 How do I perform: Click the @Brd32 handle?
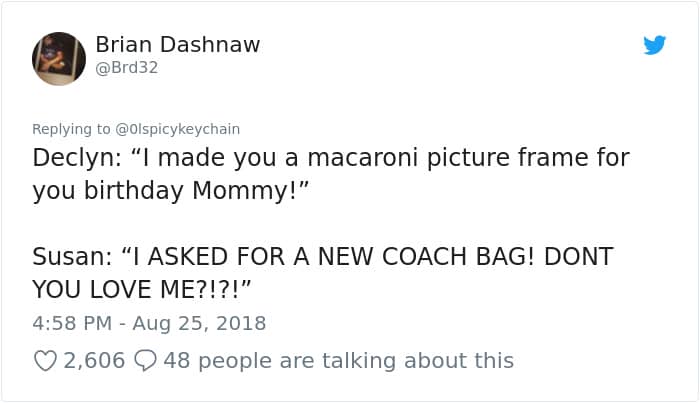[127, 68]
